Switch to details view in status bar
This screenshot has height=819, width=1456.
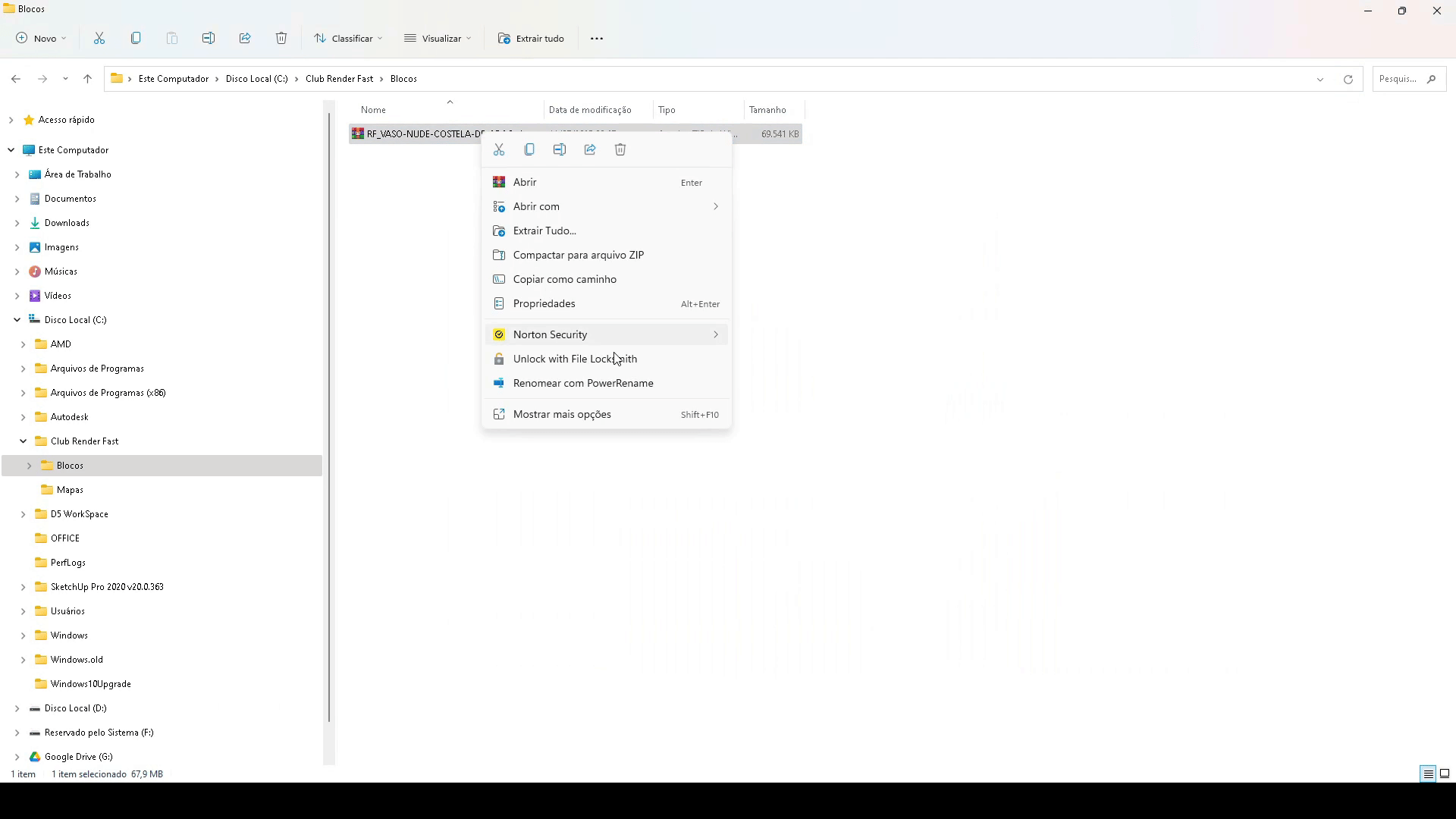coord(1428,773)
